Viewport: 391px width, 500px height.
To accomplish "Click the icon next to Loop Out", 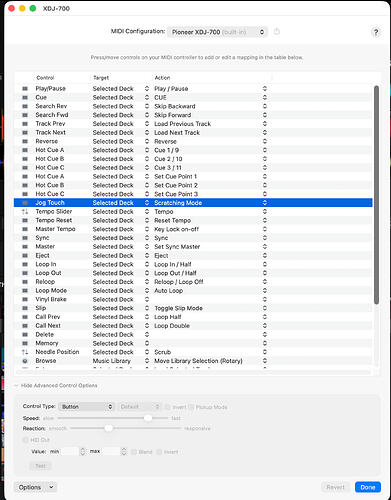I will click(25, 273).
